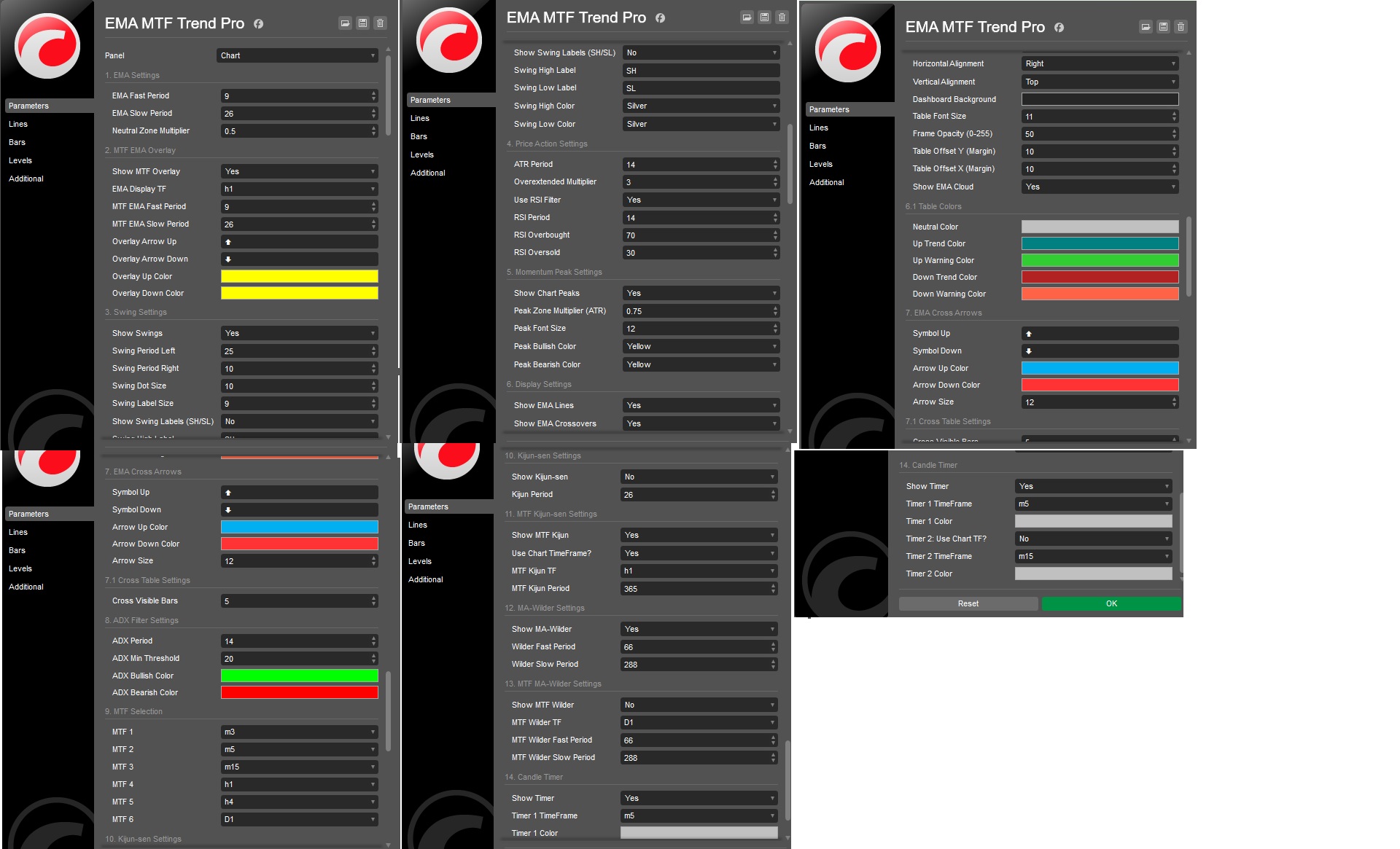
Task: Open Levels tab under the Horizontal Alignment window
Action: point(820,164)
